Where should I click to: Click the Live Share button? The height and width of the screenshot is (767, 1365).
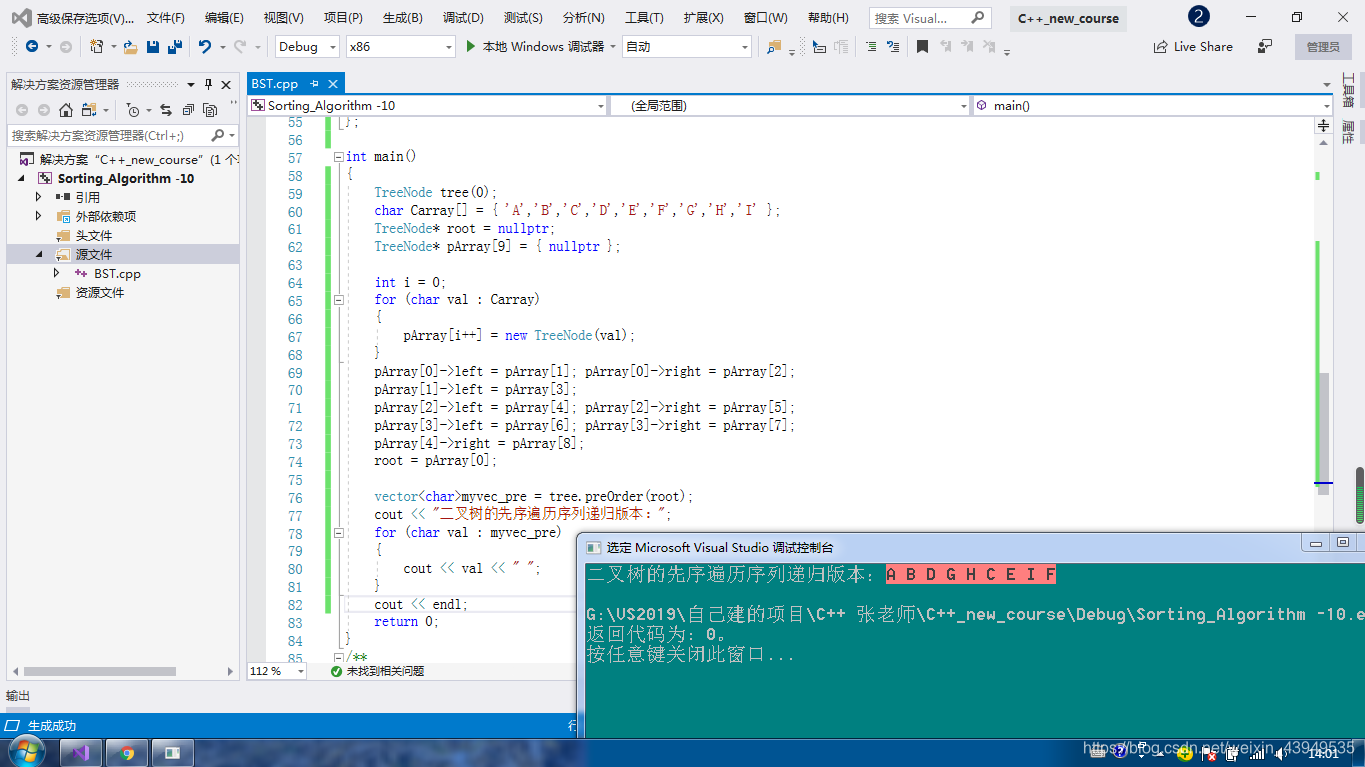coord(1193,47)
